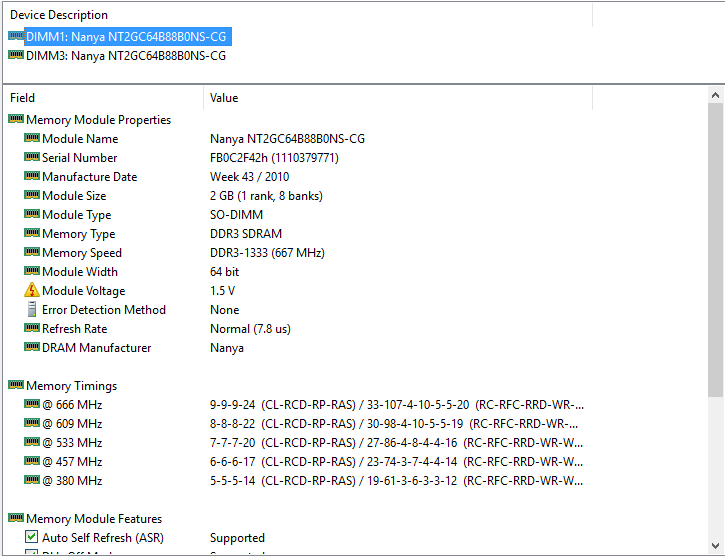
Task: Click value DDR3-1333 (667 MHz)
Action: coord(267,253)
